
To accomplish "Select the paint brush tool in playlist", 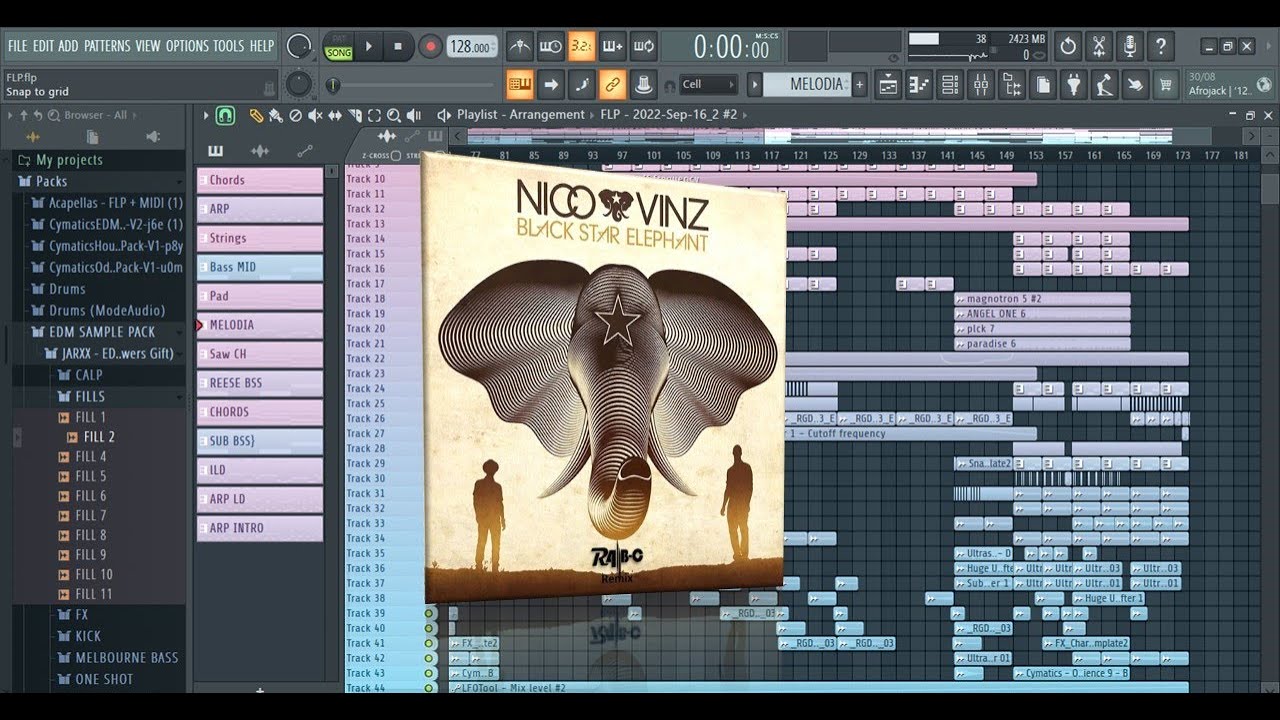I will click(275, 116).
